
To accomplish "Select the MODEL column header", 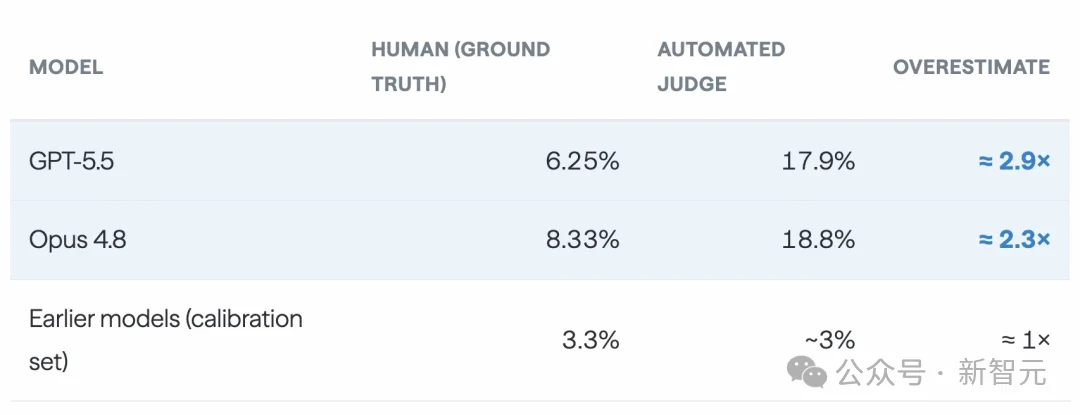I will (66, 67).
